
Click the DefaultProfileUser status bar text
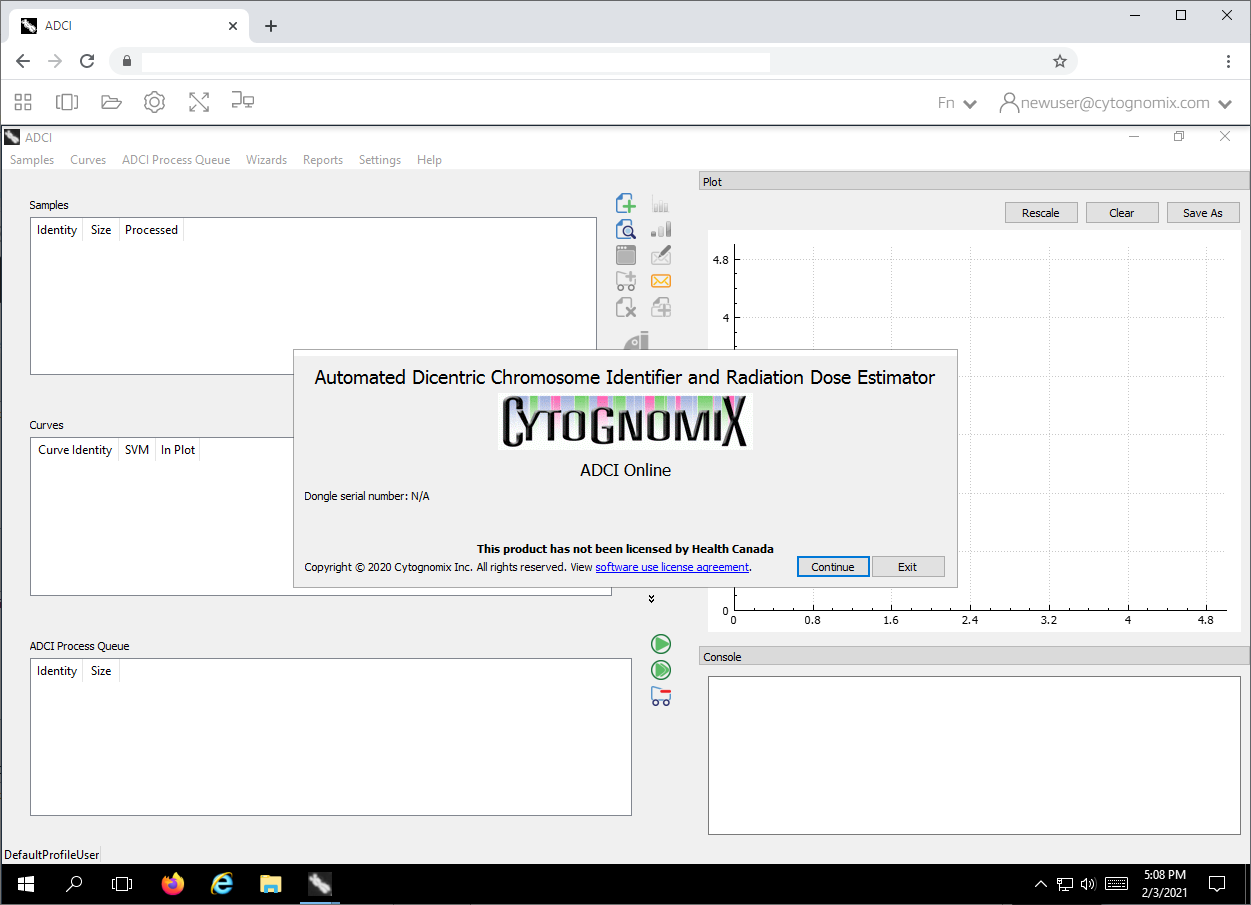coord(52,855)
